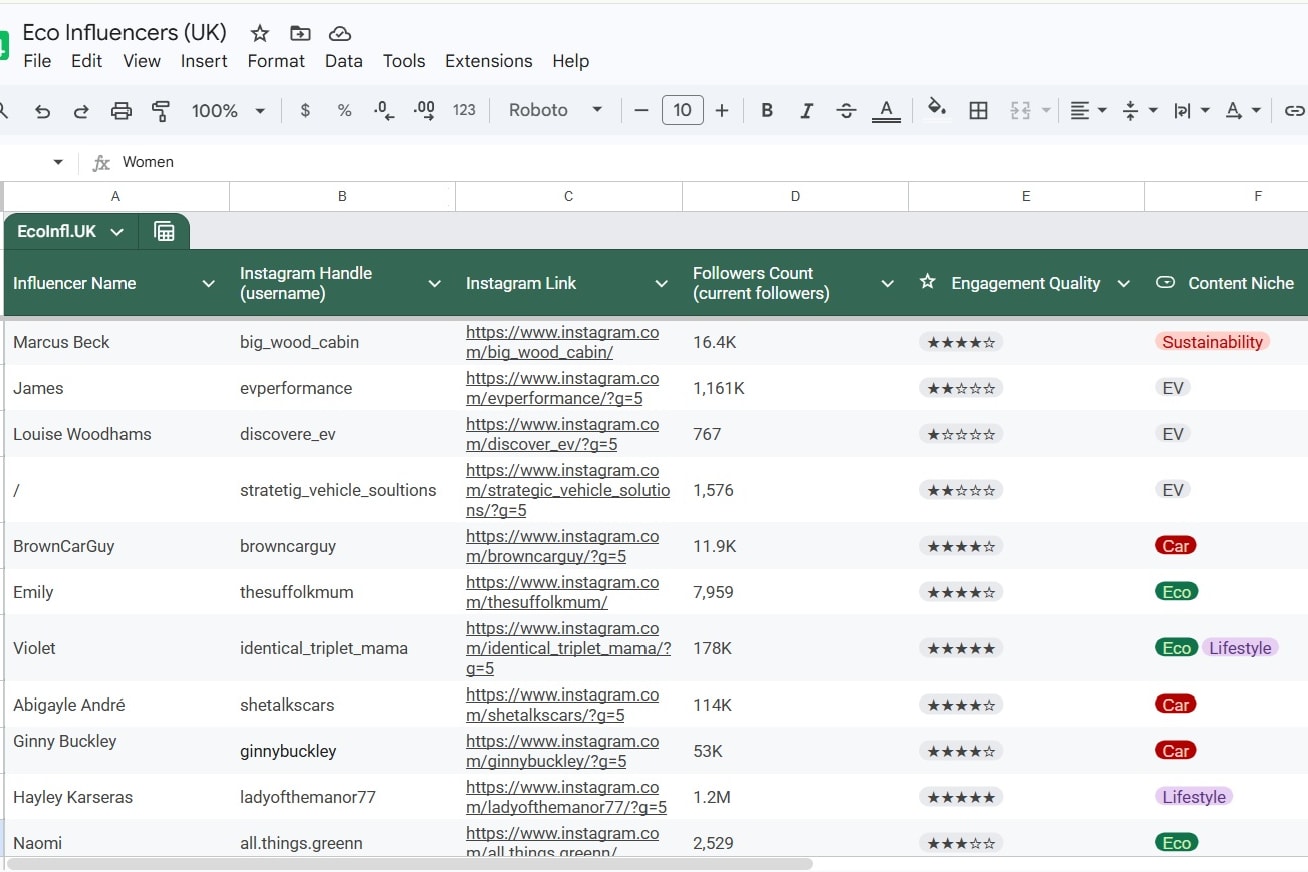1308x872 pixels.
Task: Click star rating in Hayley Karseras row
Action: click(x=961, y=797)
